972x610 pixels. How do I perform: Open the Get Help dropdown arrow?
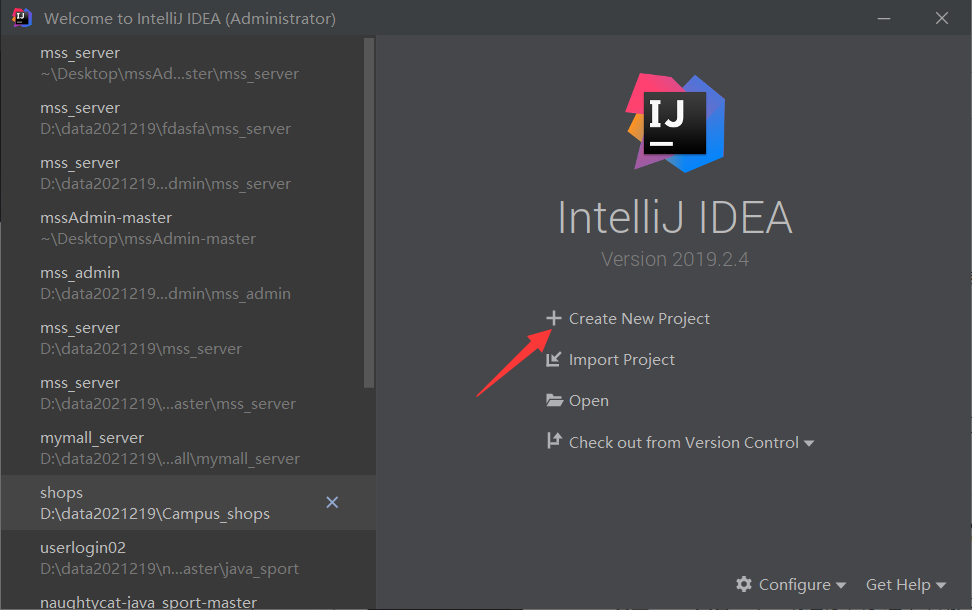click(941, 585)
